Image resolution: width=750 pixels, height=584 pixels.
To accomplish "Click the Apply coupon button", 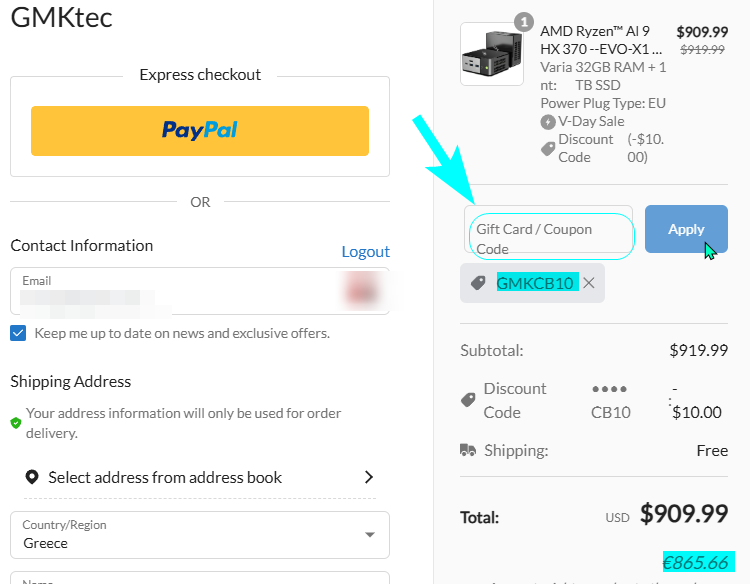I will 686,229.
